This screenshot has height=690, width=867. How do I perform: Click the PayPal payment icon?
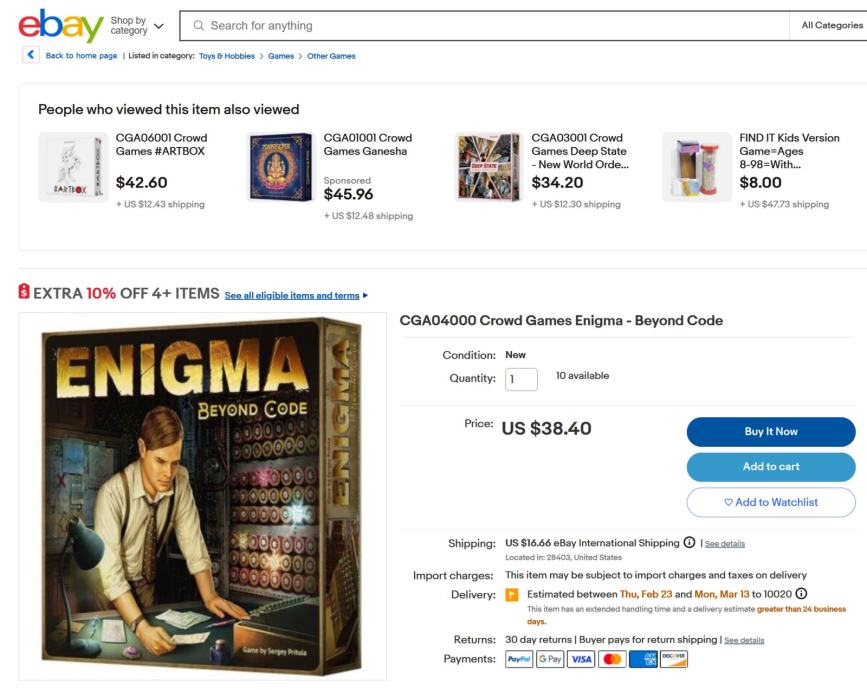tap(519, 660)
